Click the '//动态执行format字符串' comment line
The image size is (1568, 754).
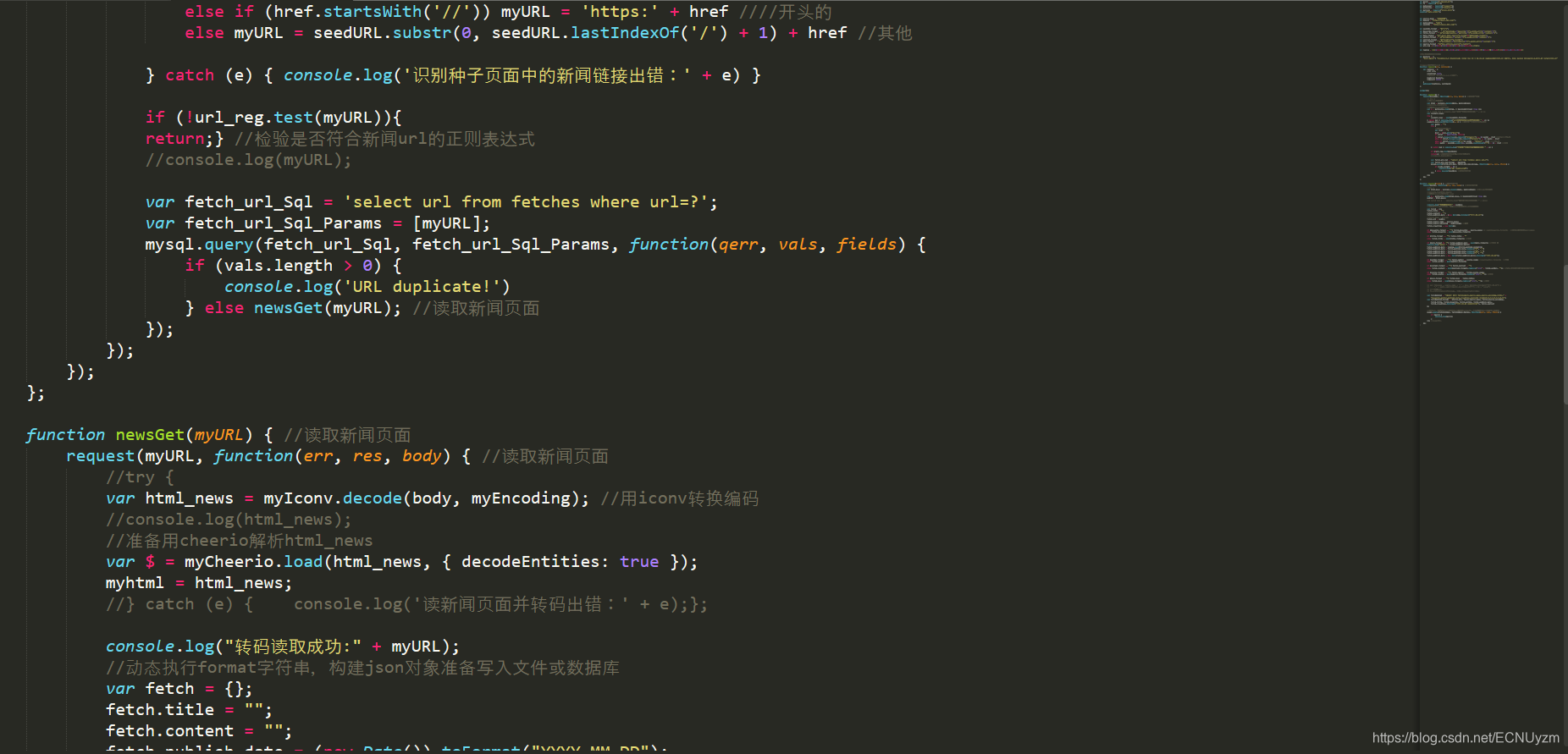(362, 668)
